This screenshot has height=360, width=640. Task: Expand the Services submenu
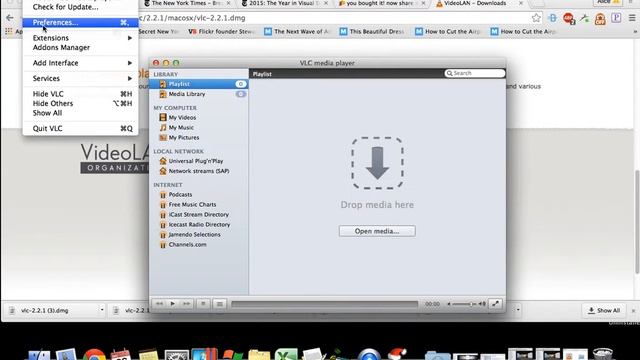coord(80,78)
